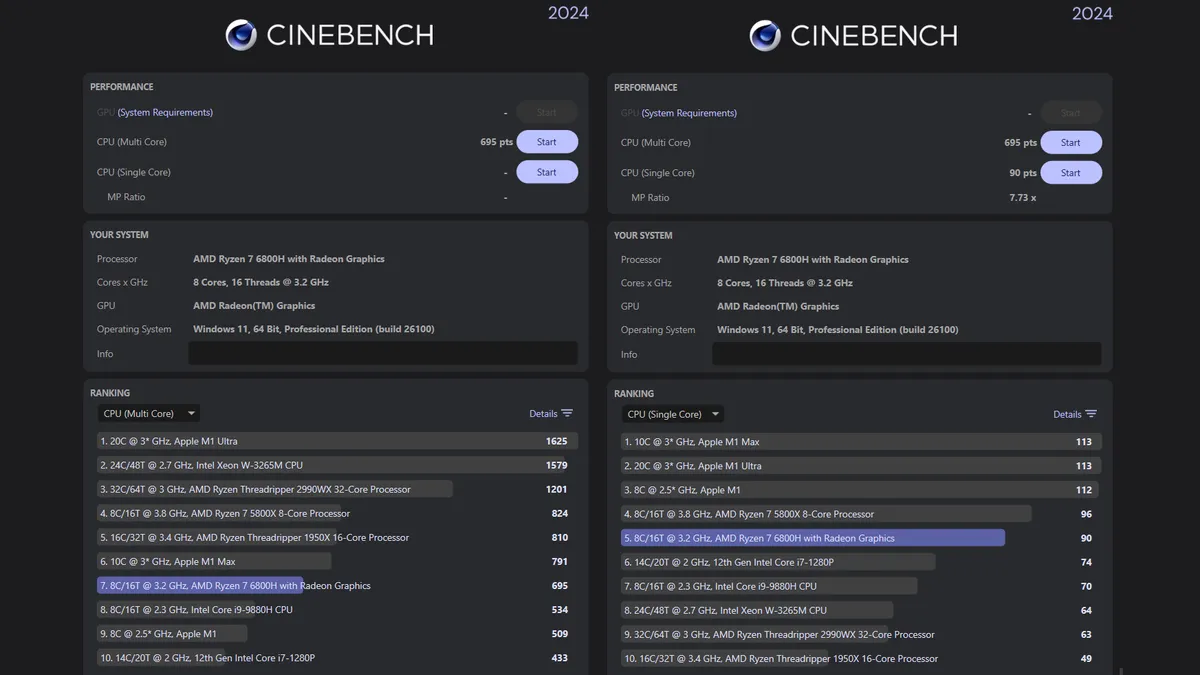Click the Info text field in left window
The image size is (1200, 675).
[x=383, y=353]
